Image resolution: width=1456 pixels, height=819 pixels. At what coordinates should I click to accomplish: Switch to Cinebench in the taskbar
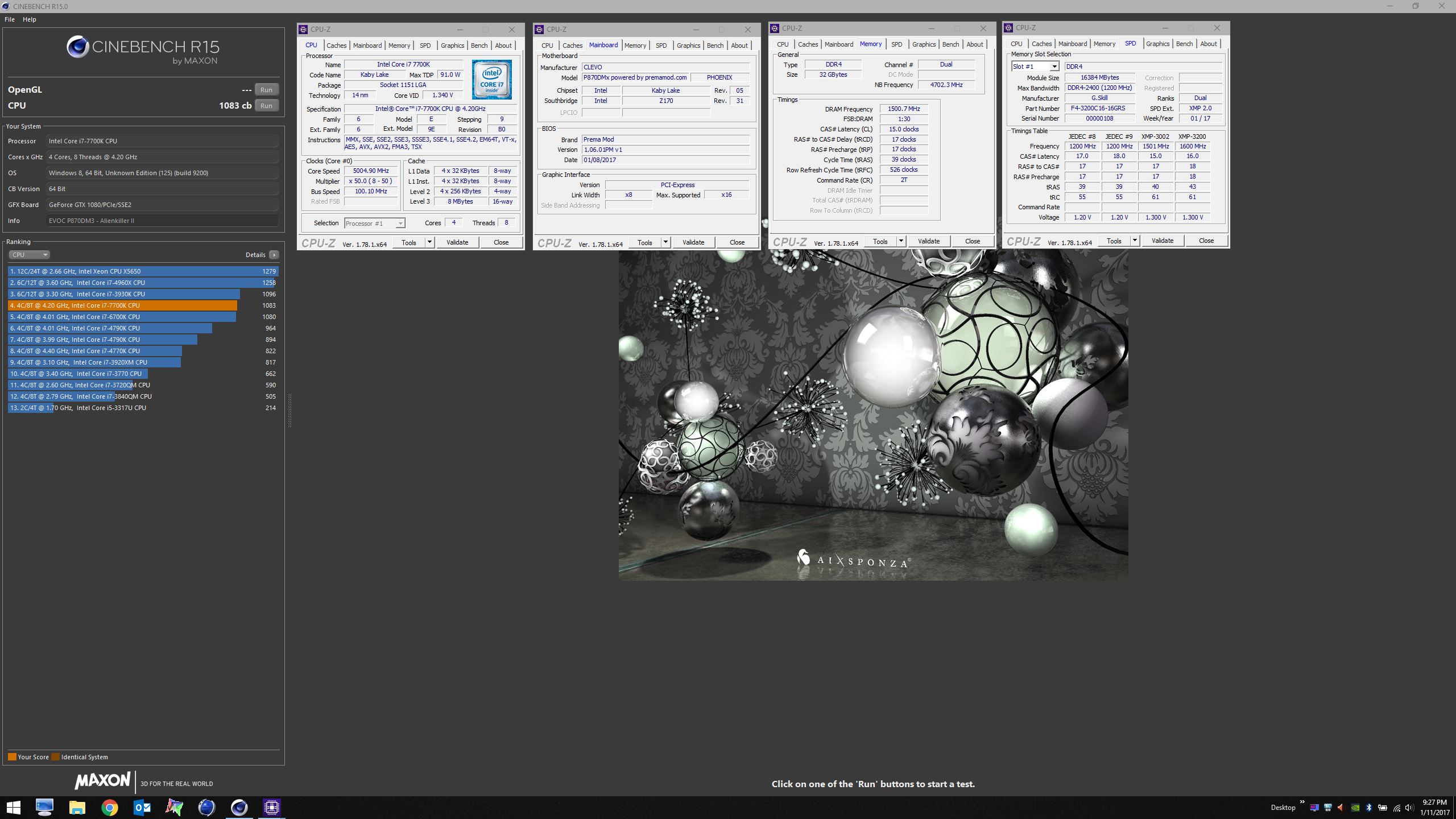(x=239, y=807)
